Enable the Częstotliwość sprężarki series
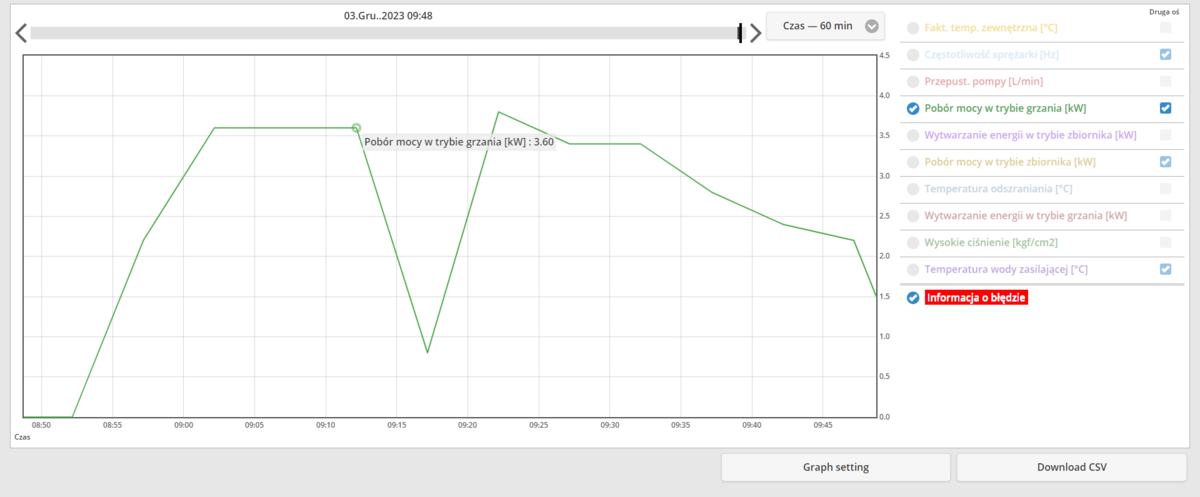Screen dimensions: 1200x497 [913, 55]
